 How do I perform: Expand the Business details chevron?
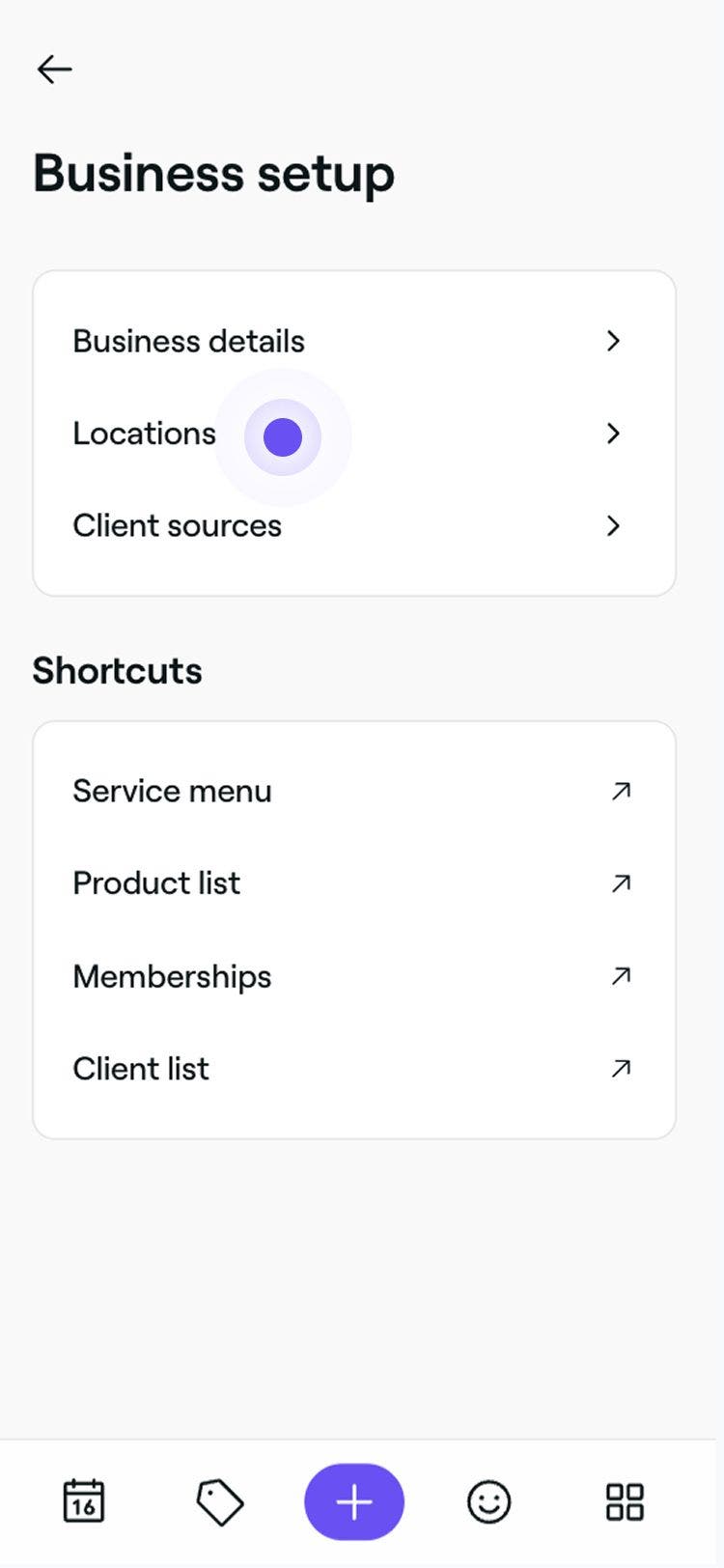click(613, 341)
